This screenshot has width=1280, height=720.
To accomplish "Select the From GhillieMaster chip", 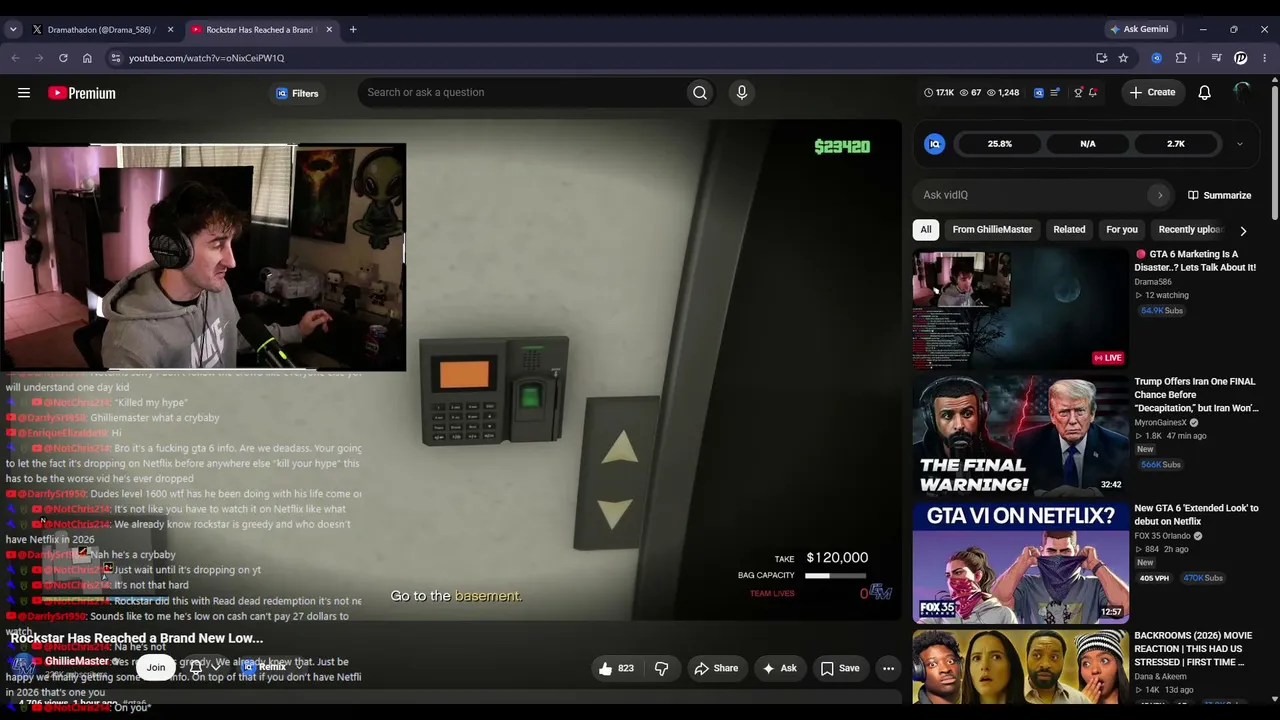I will tap(992, 230).
